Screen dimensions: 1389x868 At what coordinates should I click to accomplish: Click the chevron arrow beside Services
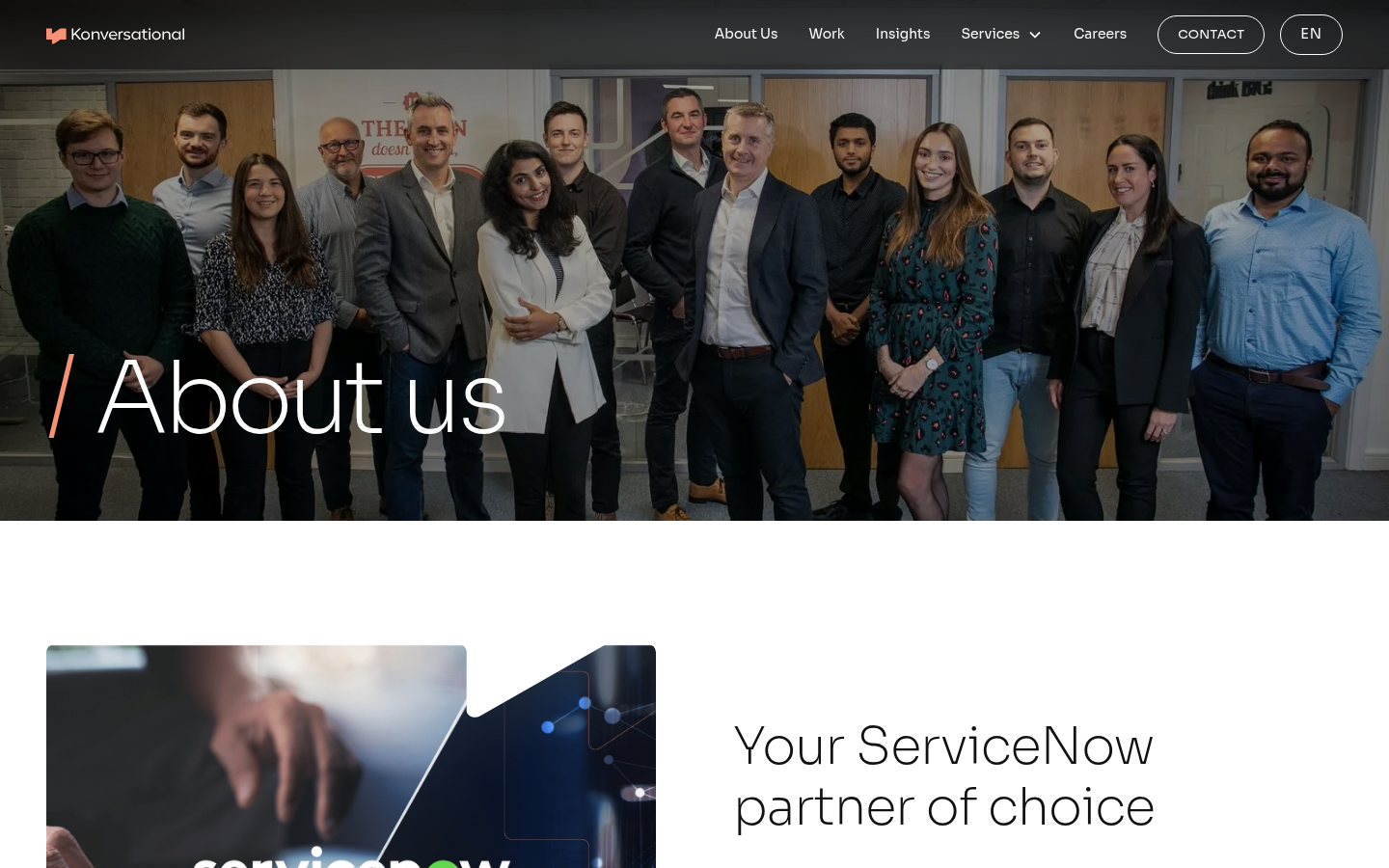tap(1035, 35)
